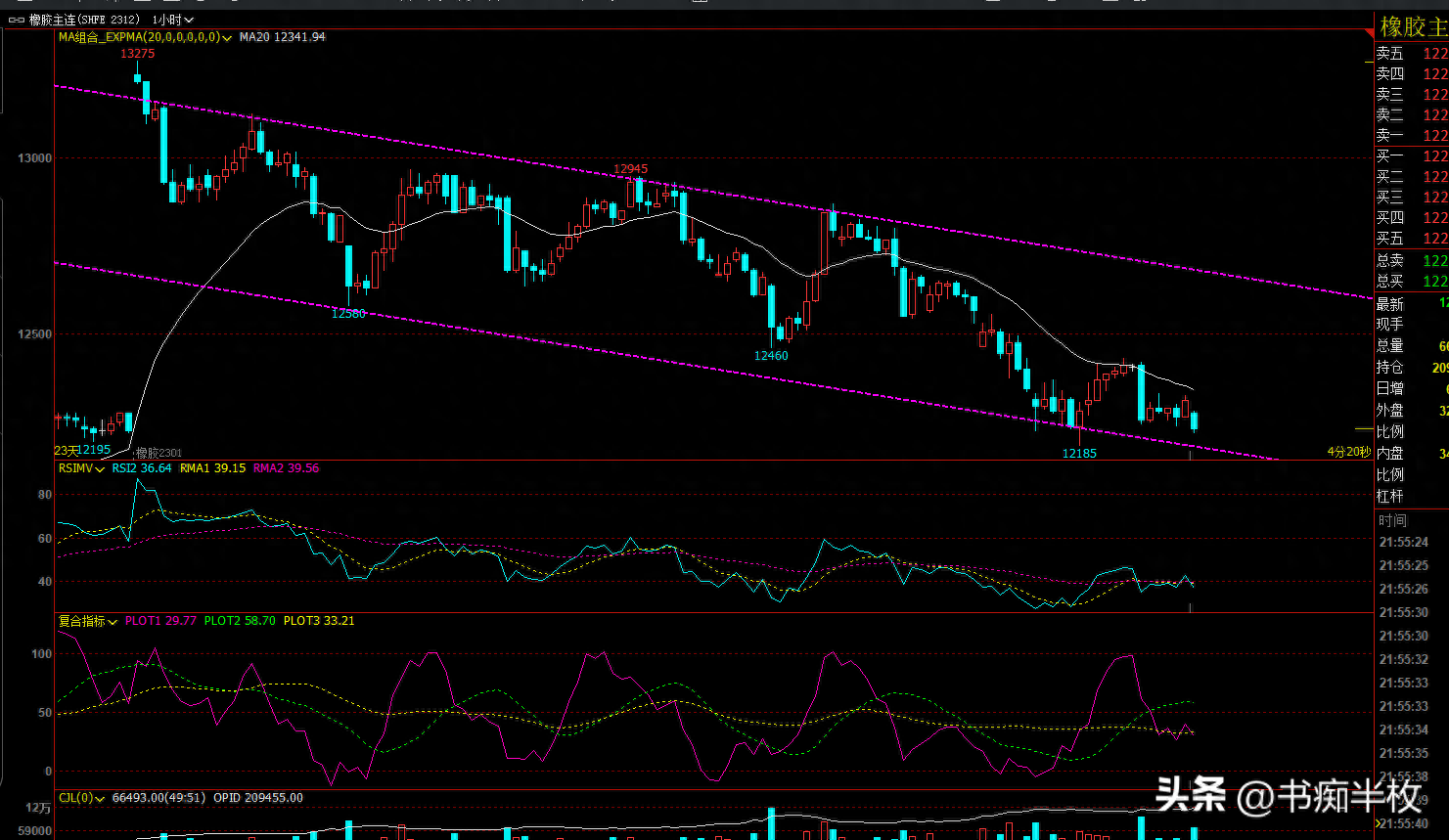Select the 买三 order book row
Viewport: 1449px width, 840px height.
[1412, 198]
